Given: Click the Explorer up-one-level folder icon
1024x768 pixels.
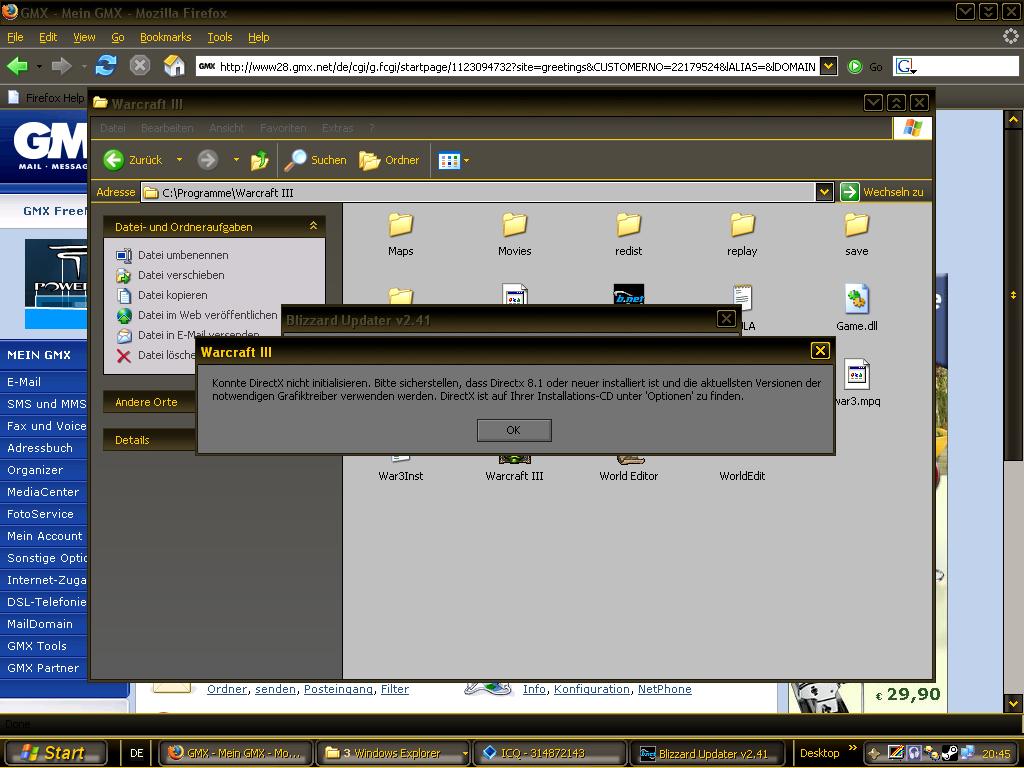Looking at the screenshot, I should coord(260,160).
